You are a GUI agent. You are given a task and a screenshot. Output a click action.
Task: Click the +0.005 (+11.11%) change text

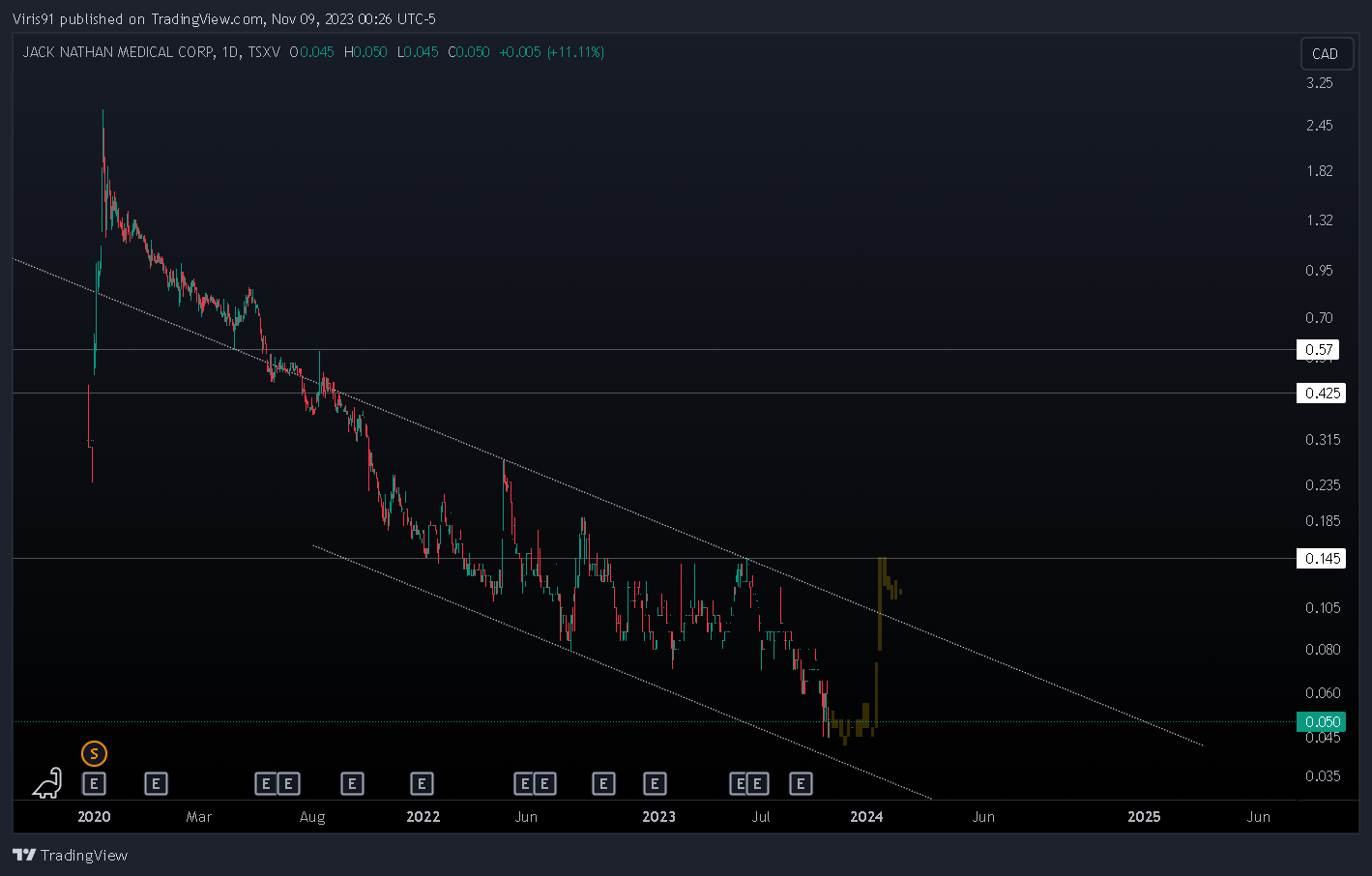[x=551, y=52]
